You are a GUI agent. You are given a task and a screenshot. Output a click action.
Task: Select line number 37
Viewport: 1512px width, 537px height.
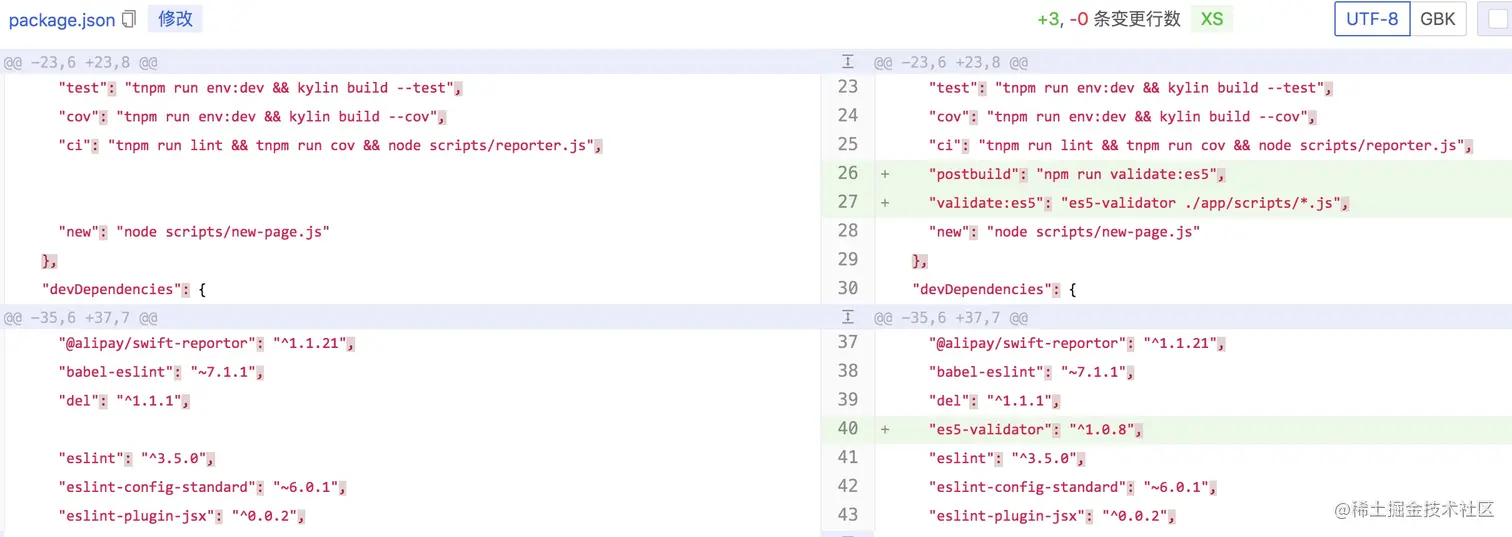pos(848,343)
